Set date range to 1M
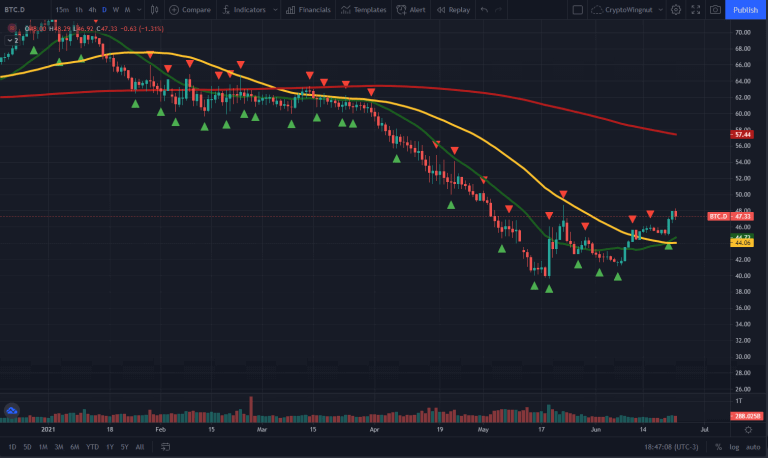 43,447
